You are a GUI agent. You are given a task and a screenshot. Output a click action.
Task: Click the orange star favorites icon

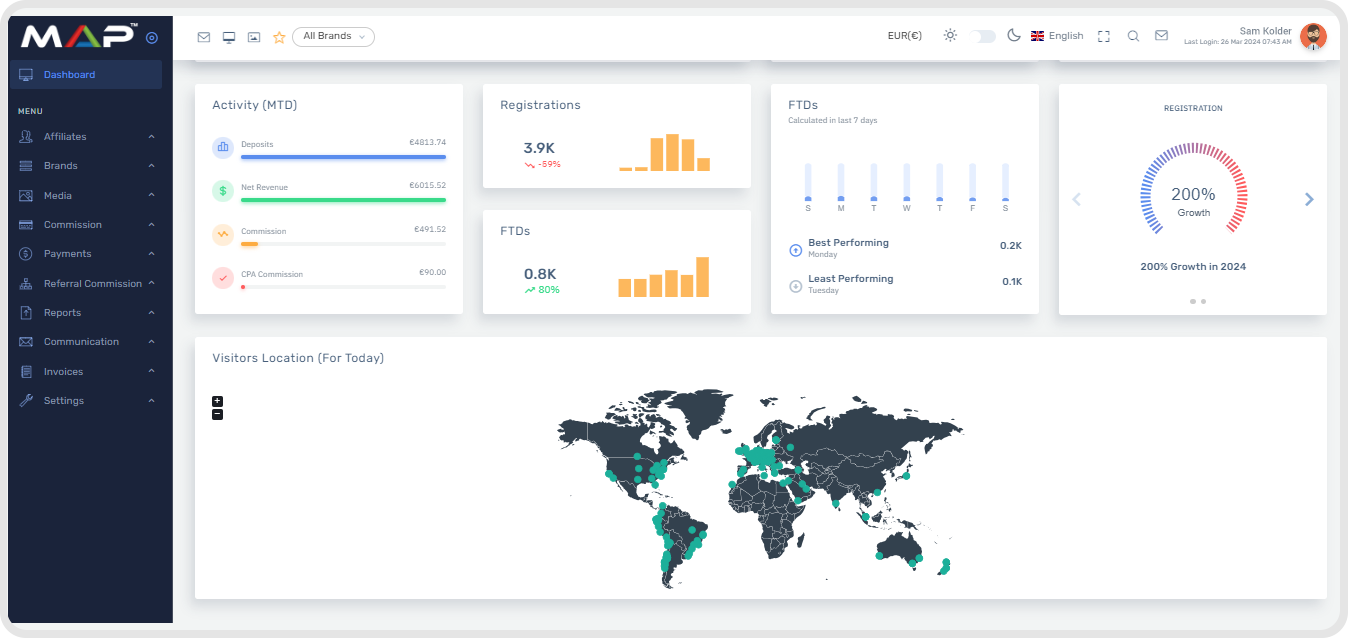[279, 37]
